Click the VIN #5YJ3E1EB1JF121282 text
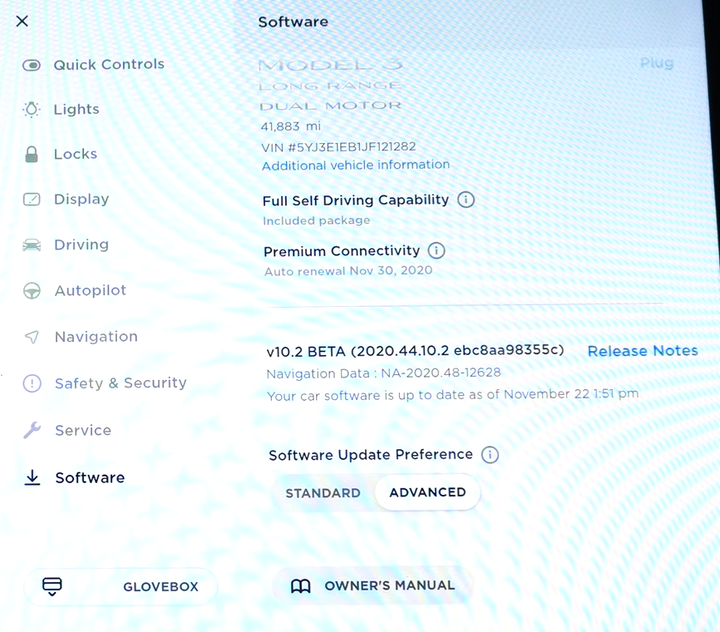 [338, 147]
